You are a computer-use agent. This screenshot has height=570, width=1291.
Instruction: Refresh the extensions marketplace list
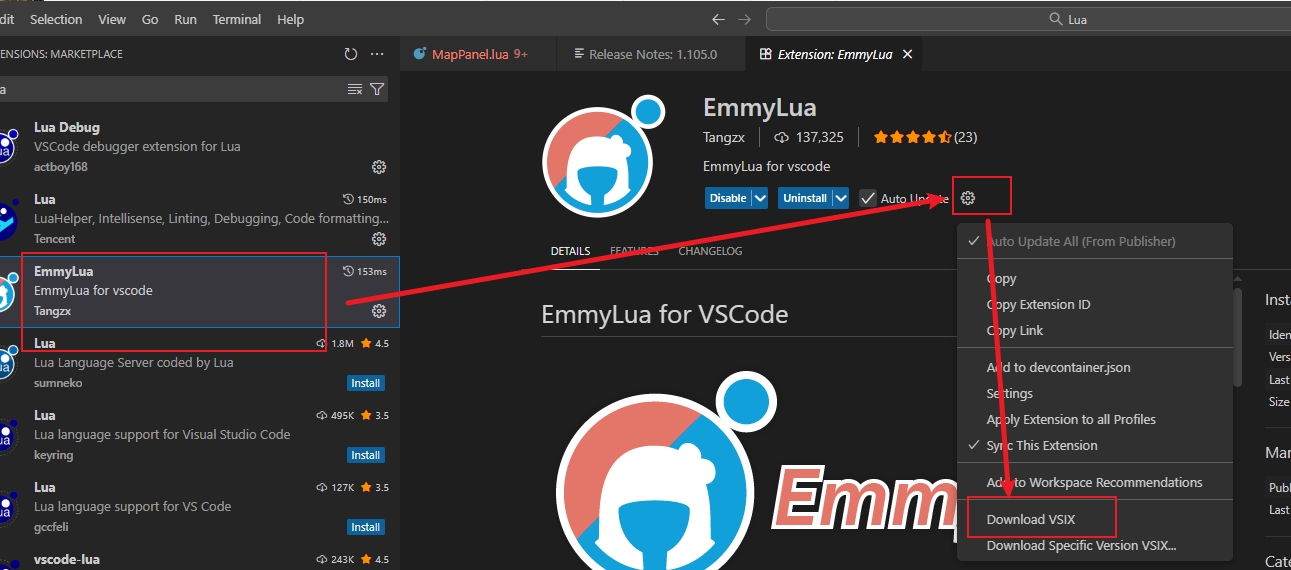click(350, 54)
